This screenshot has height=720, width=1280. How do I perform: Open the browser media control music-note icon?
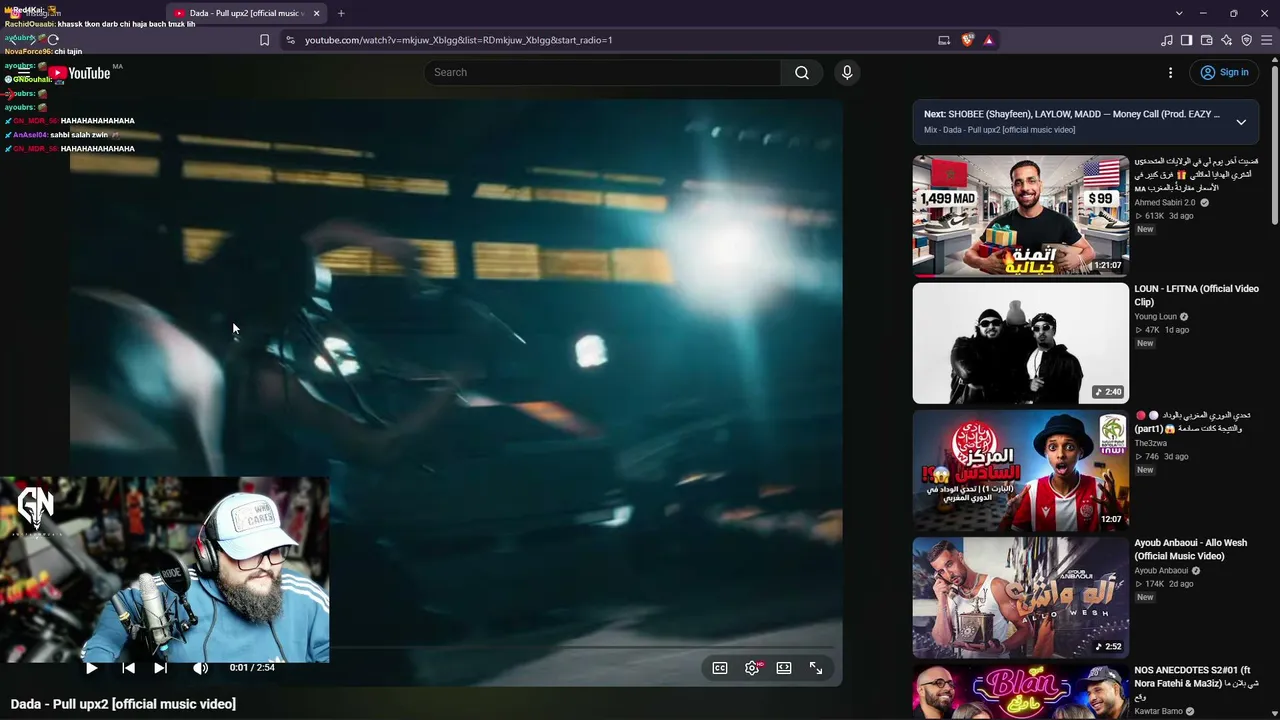(x=1167, y=40)
